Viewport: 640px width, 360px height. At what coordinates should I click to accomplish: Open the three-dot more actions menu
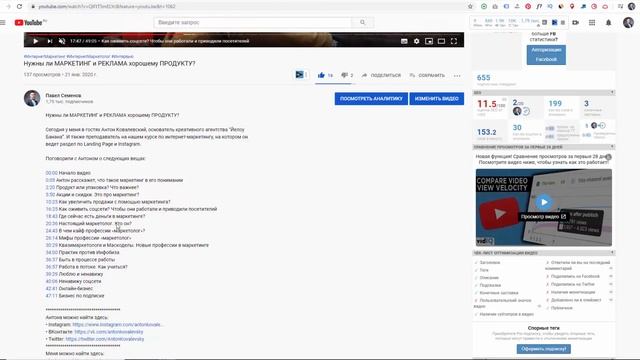[x=457, y=76]
